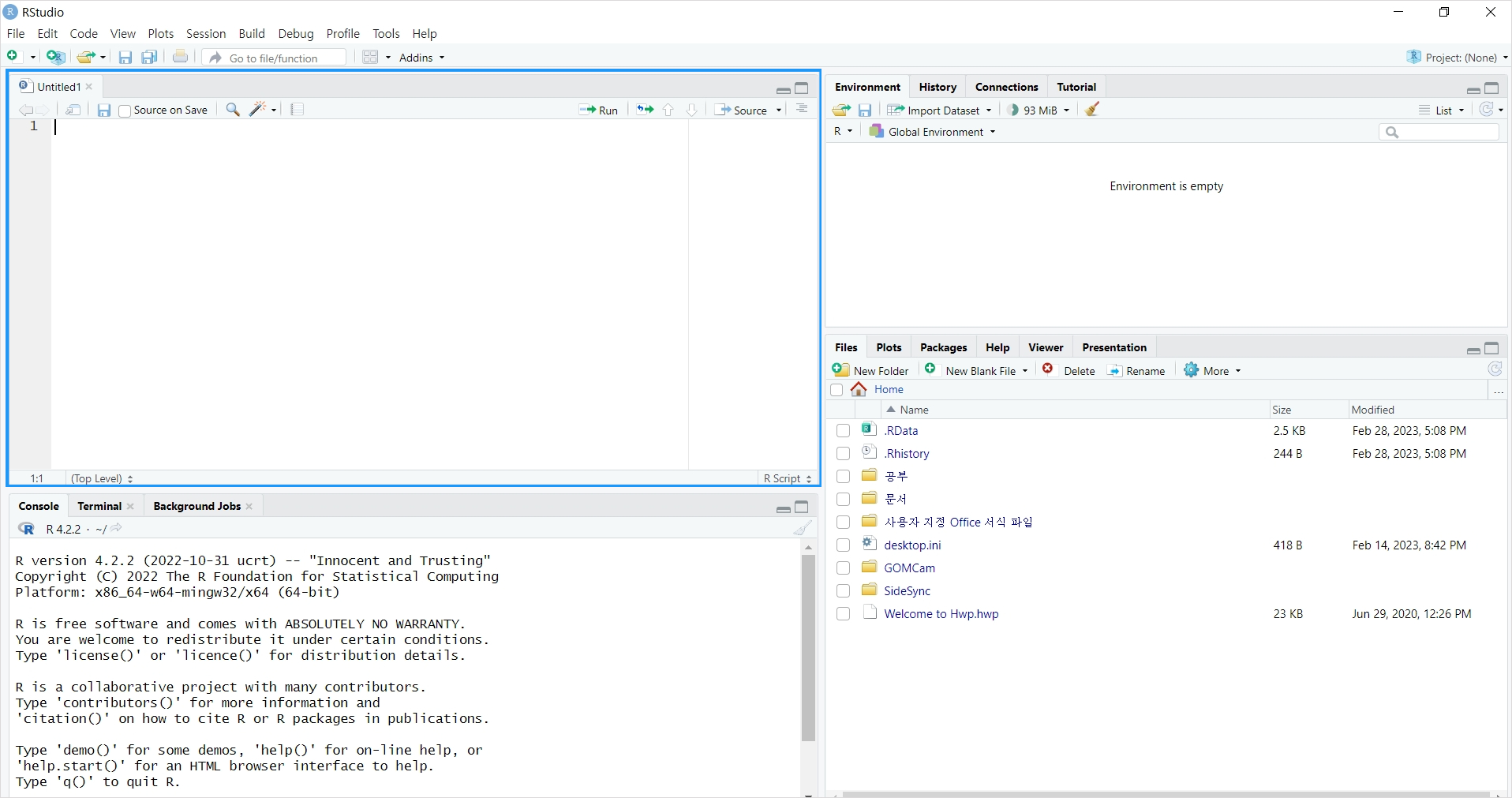Open the Background Jobs tab
This screenshot has height=798, width=1512.
tap(196, 506)
